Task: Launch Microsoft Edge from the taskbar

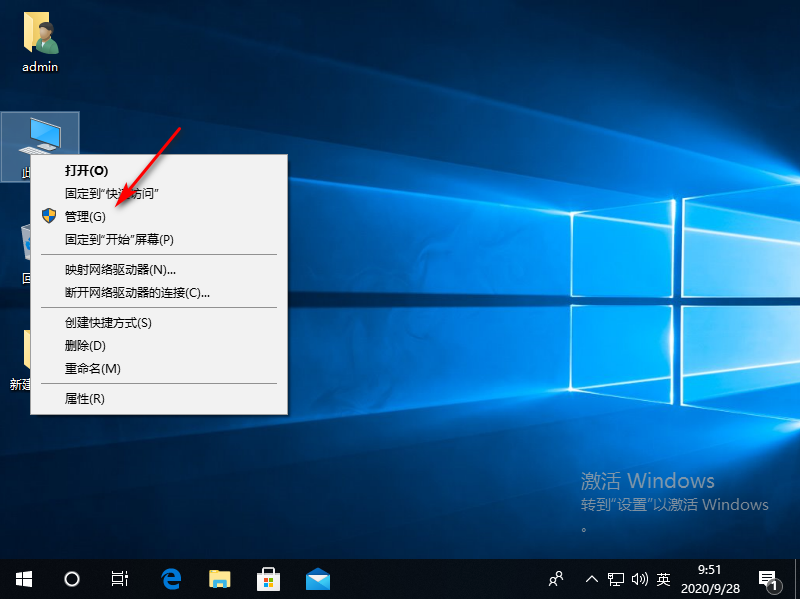Action: click(x=170, y=578)
